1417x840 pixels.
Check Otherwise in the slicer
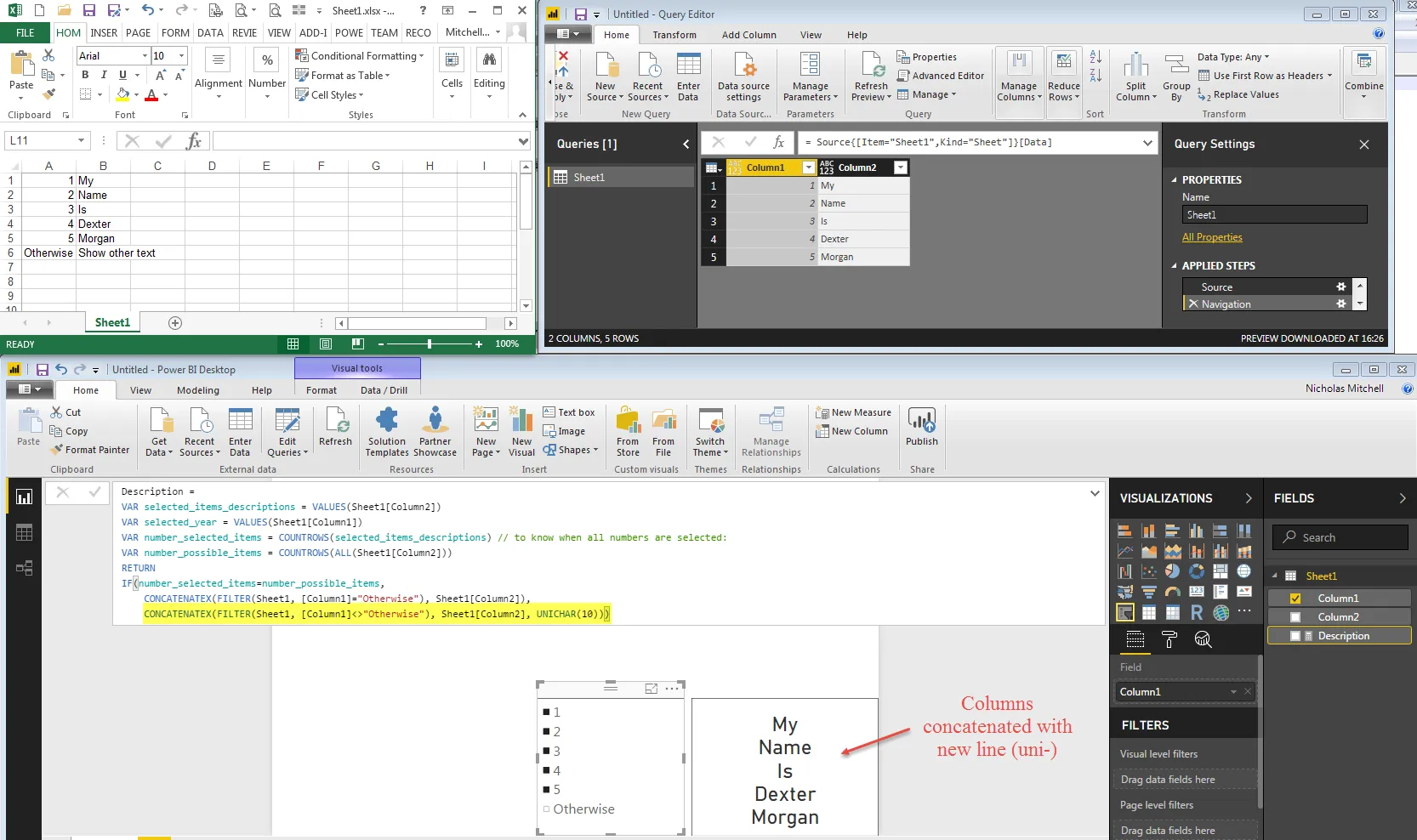click(x=546, y=809)
